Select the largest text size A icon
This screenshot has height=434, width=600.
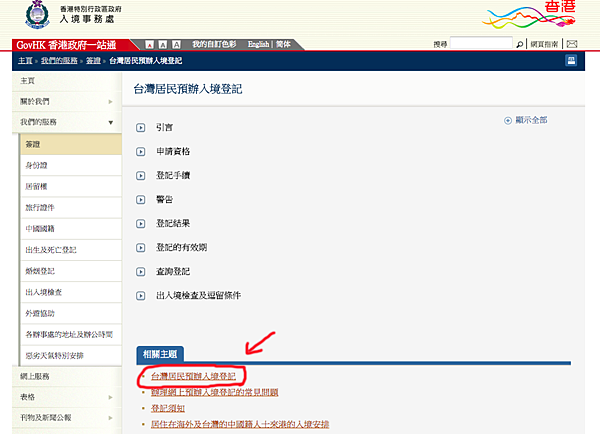click(176, 45)
